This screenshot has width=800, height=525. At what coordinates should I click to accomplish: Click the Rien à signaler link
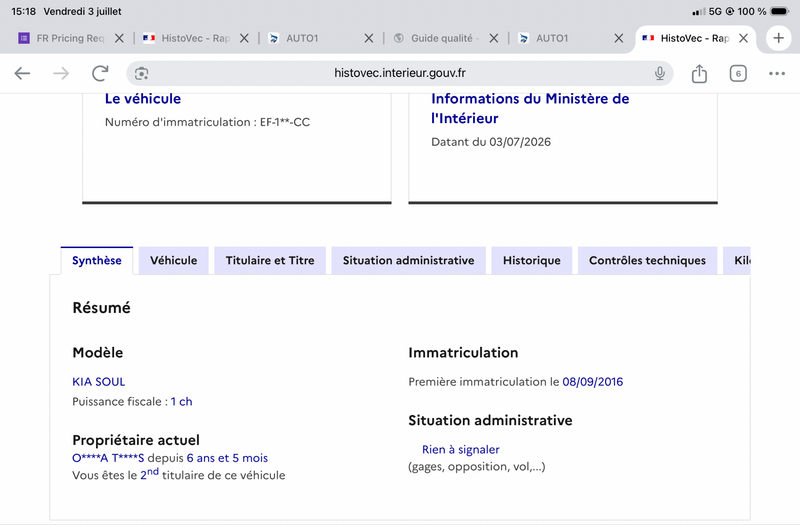tap(460, 449)
